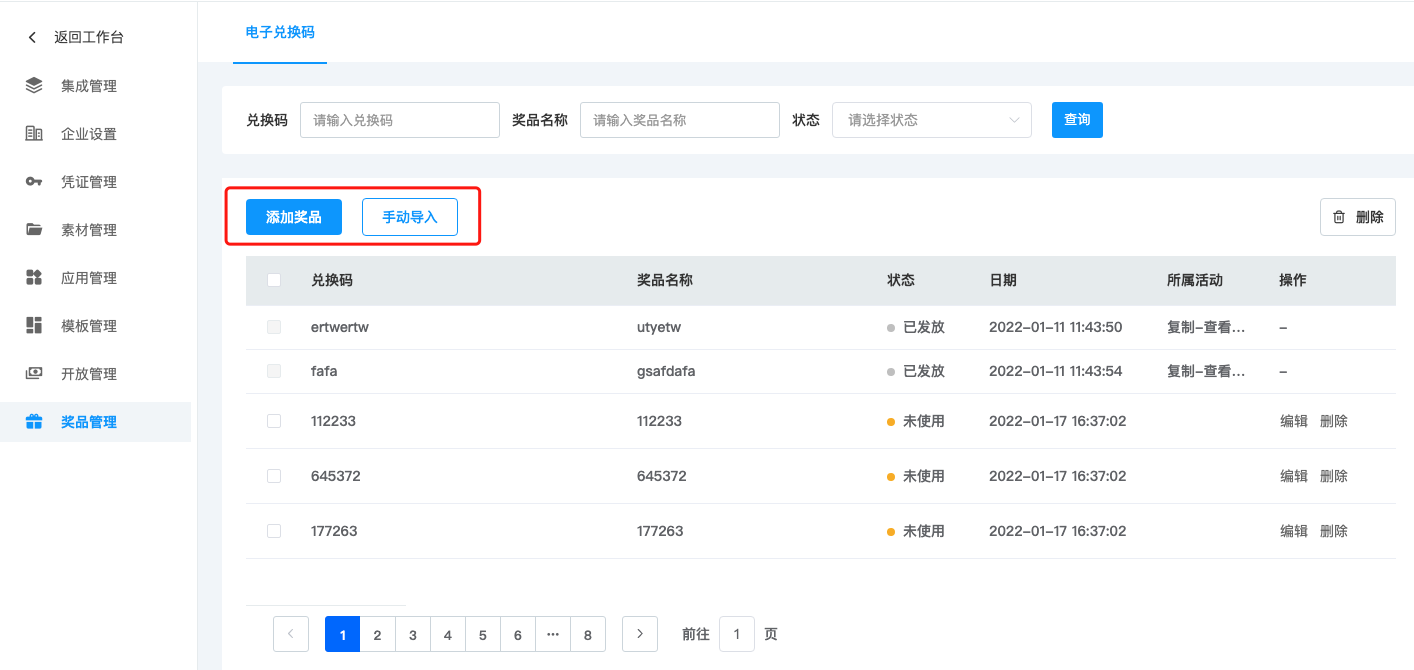Check the box for row 112233
Image resolution: width=1414 pixels, height=670 pixels.
click(x=274, y=421)
